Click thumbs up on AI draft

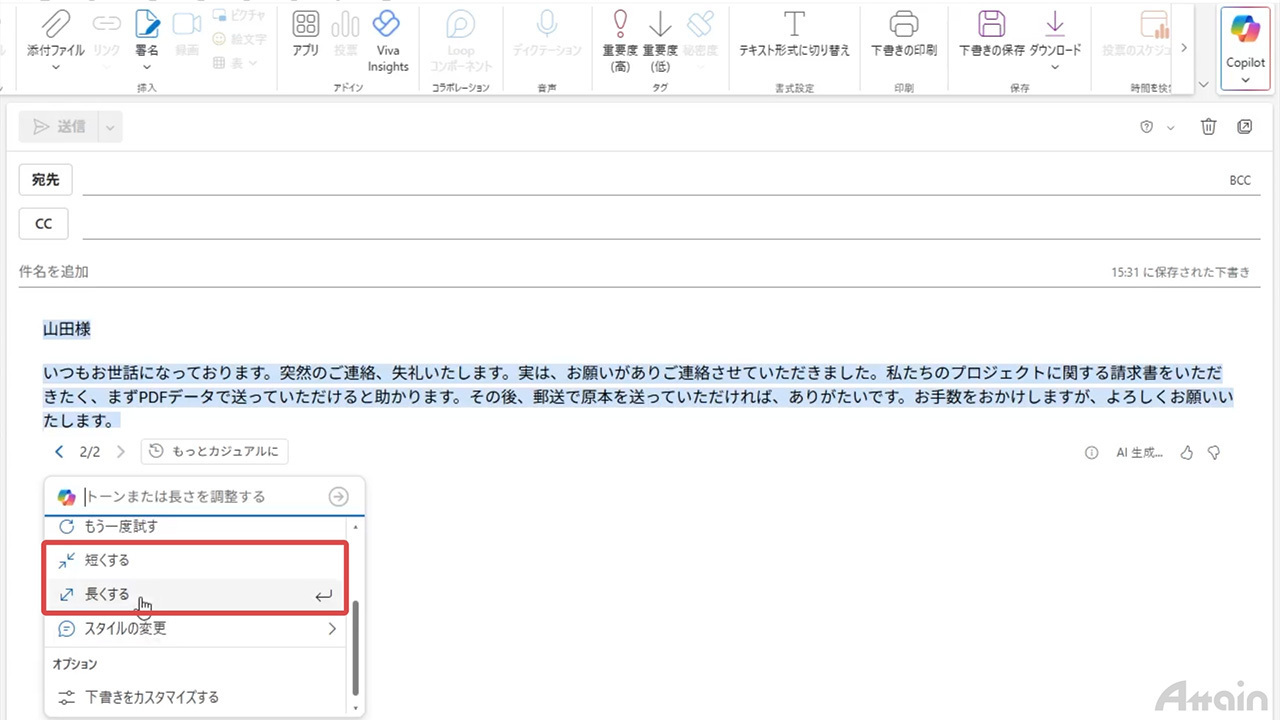click(1187, 453)
